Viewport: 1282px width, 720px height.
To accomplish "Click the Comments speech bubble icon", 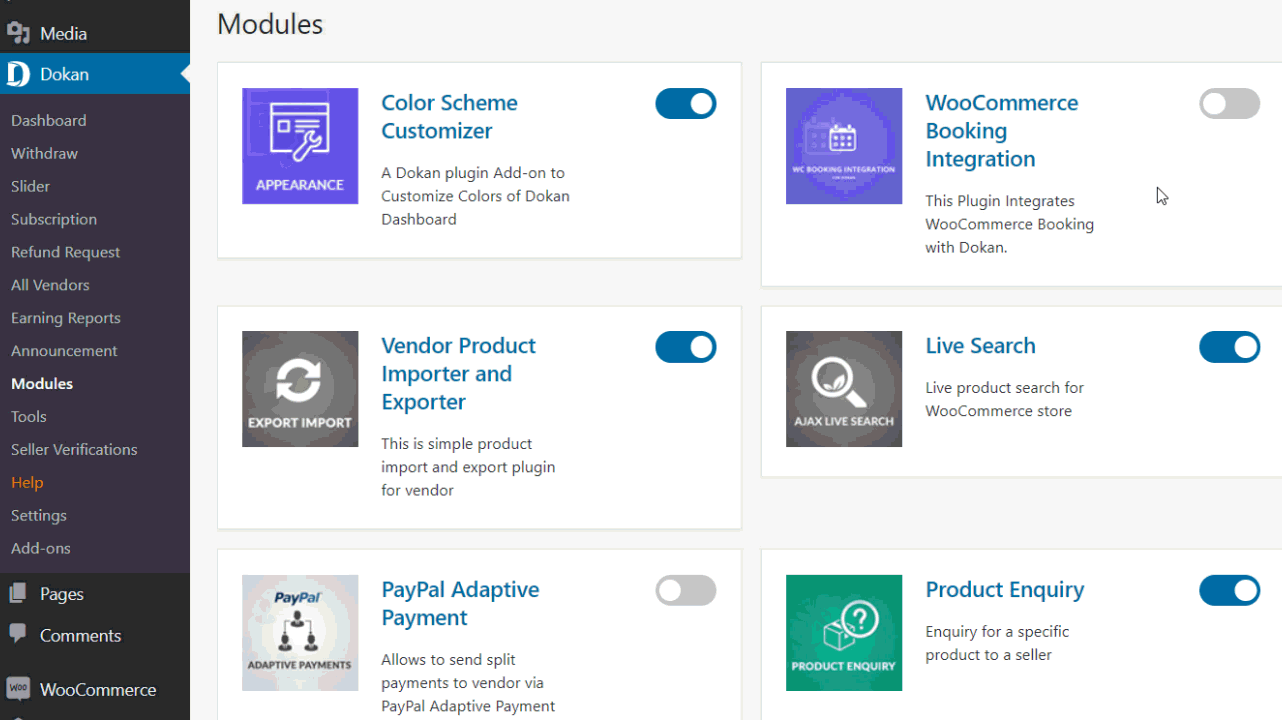I will (x=18, y=635).
